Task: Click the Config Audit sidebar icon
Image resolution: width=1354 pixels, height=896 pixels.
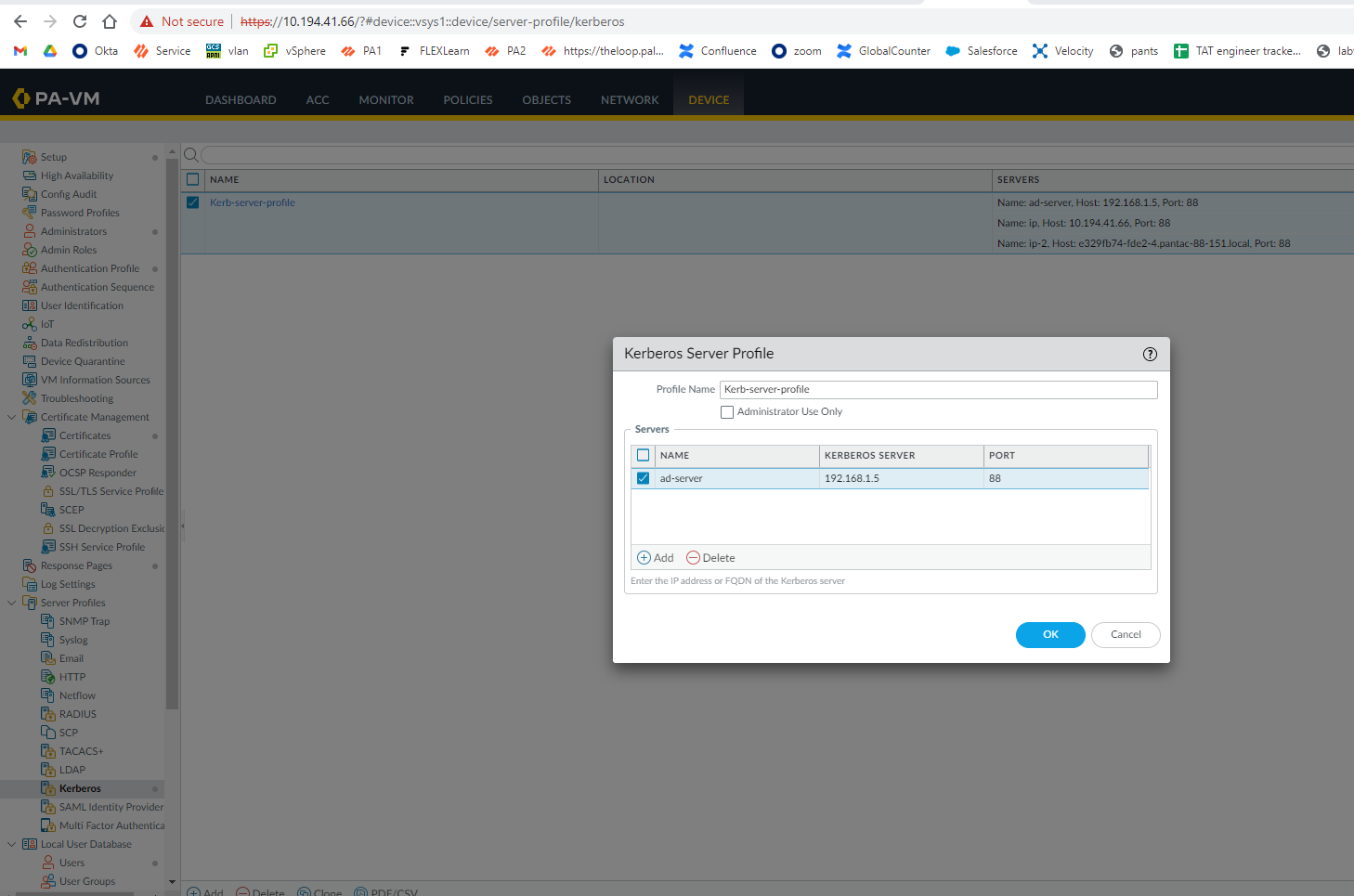Action: coord(30,194)
